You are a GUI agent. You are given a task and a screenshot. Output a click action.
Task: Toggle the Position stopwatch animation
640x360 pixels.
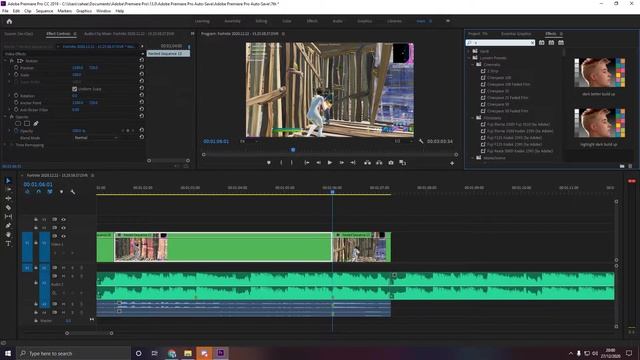[x=16, y=68]
